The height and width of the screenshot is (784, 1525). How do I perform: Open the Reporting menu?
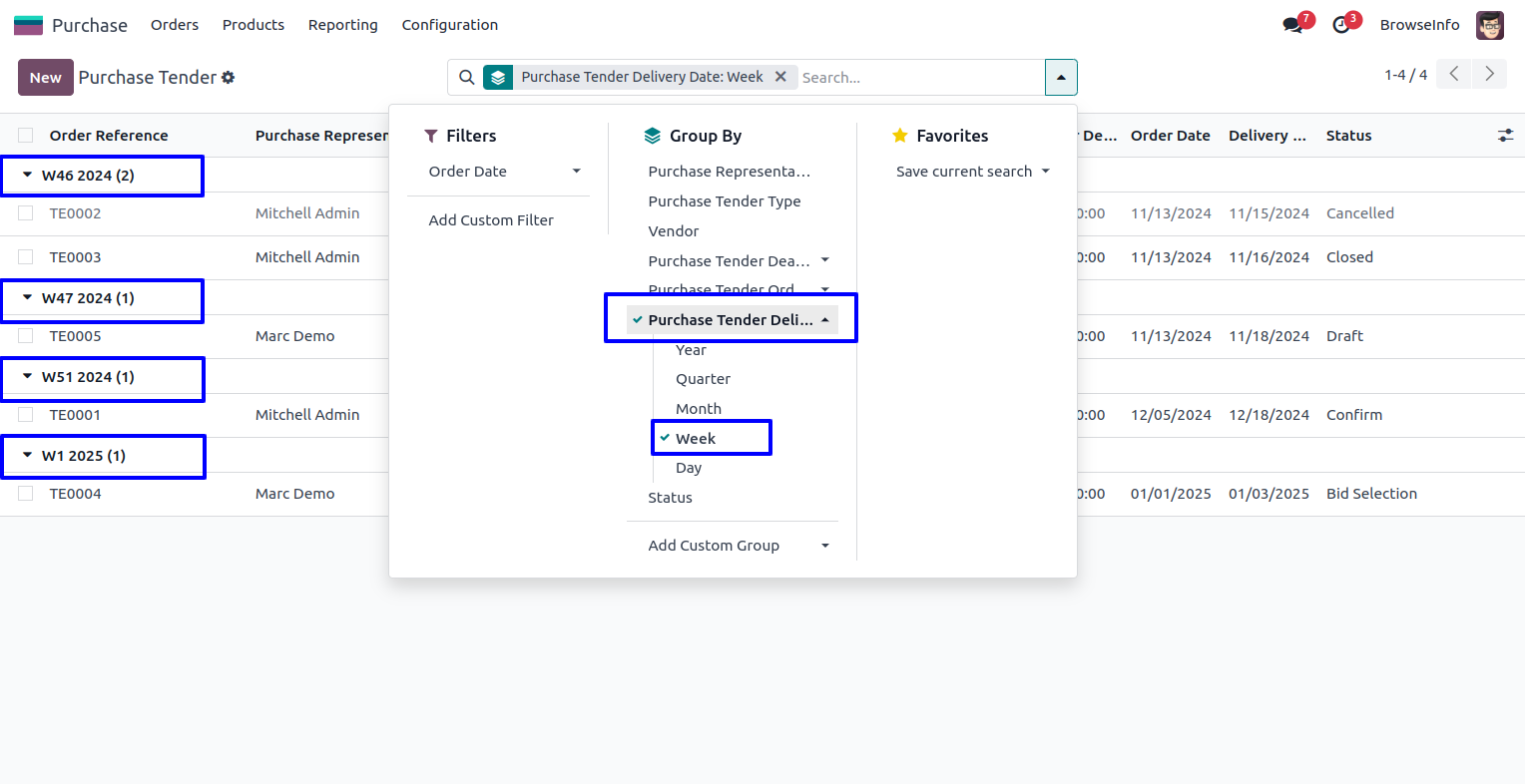click(342, 25)
